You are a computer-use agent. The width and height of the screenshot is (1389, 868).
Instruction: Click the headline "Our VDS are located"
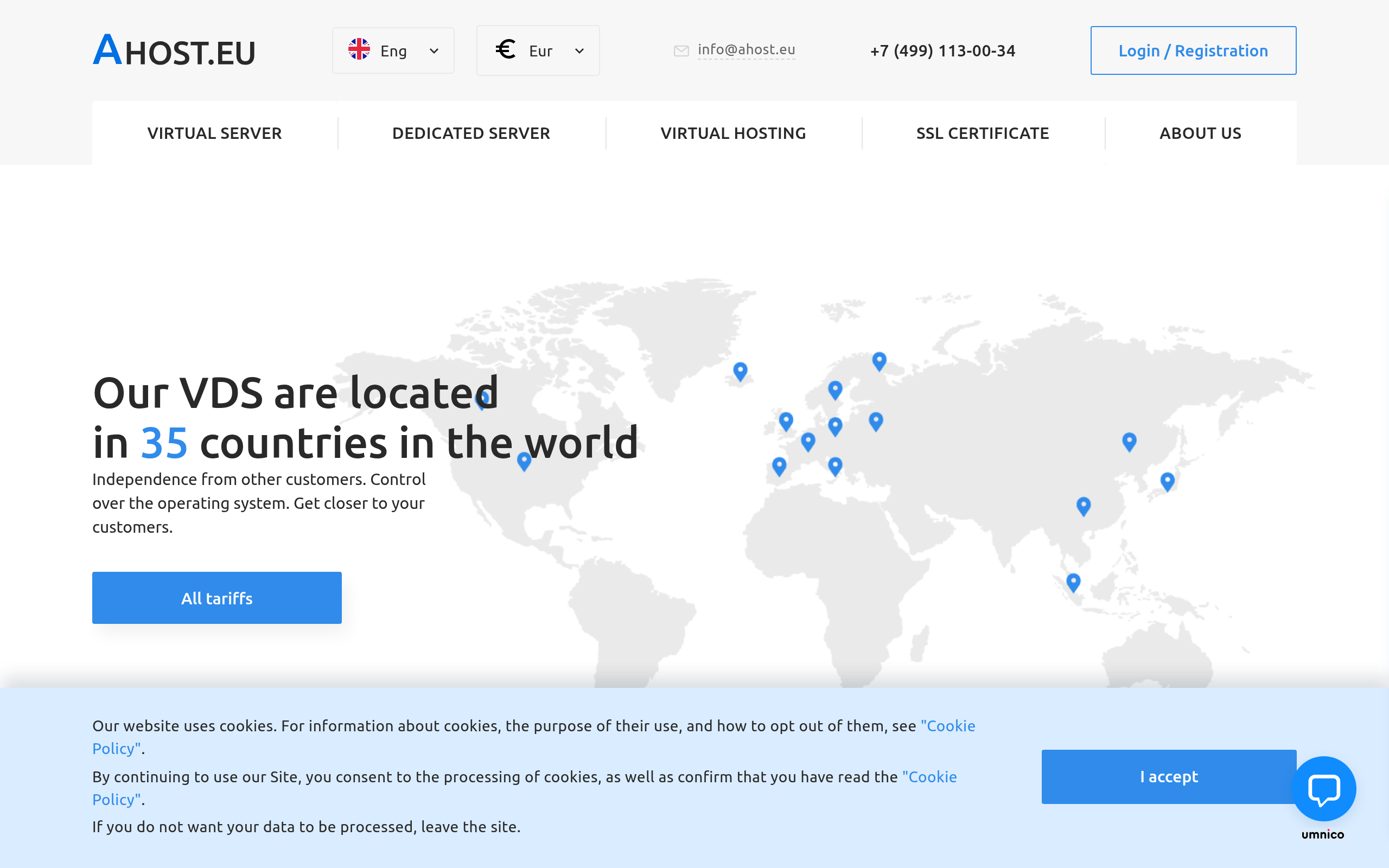(296, 393)
